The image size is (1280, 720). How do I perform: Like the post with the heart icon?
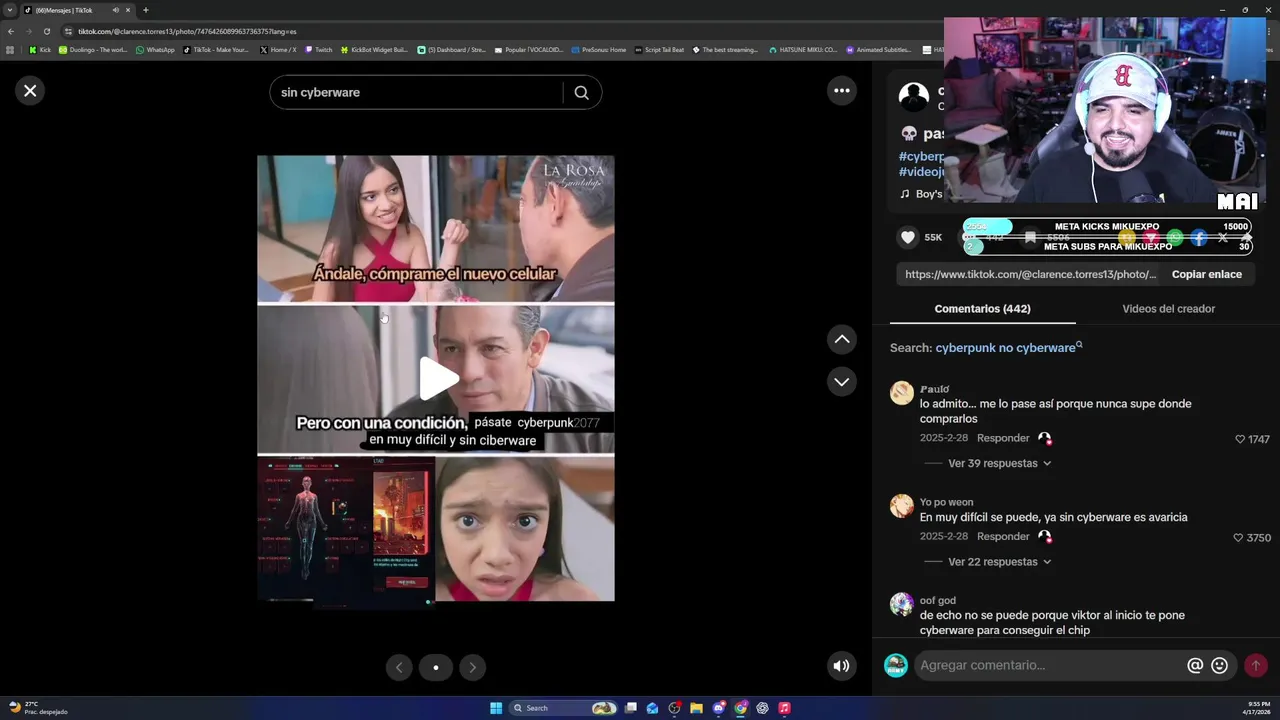coord(908,237)
